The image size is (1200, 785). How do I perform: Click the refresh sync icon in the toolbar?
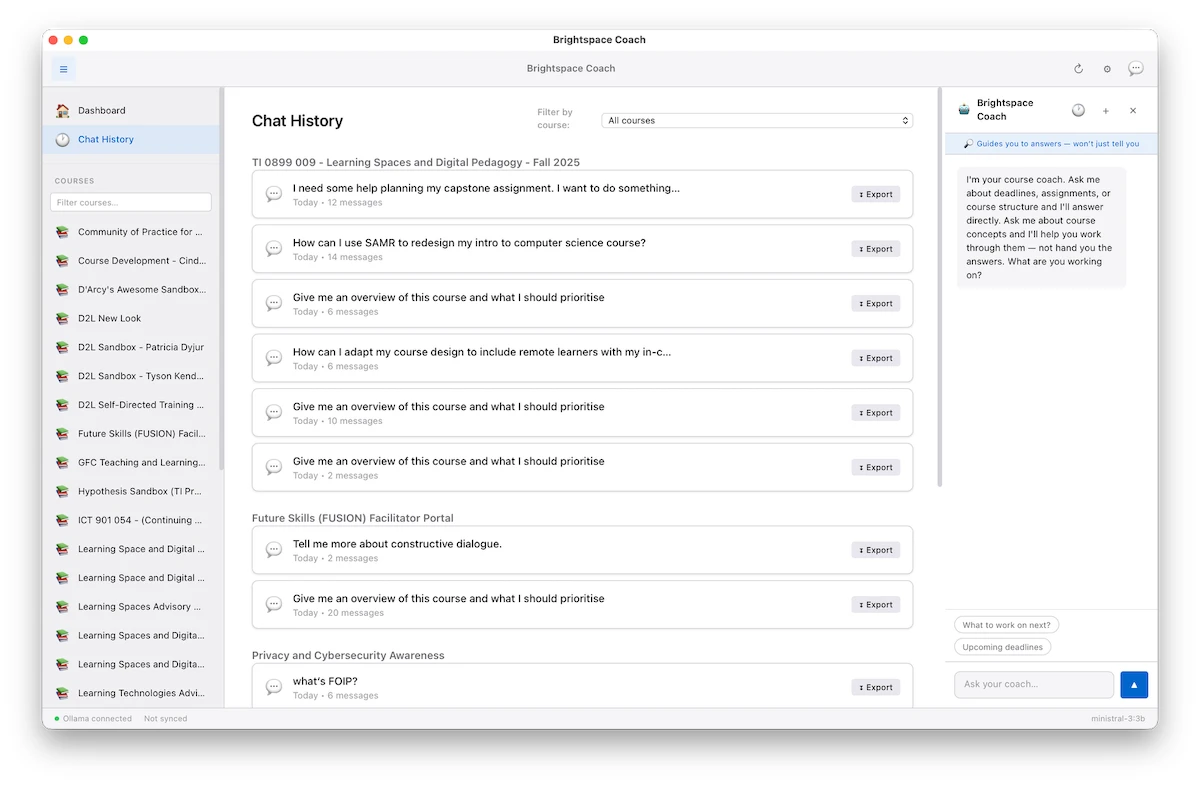pyautogui.click(x=1078, y=69)
